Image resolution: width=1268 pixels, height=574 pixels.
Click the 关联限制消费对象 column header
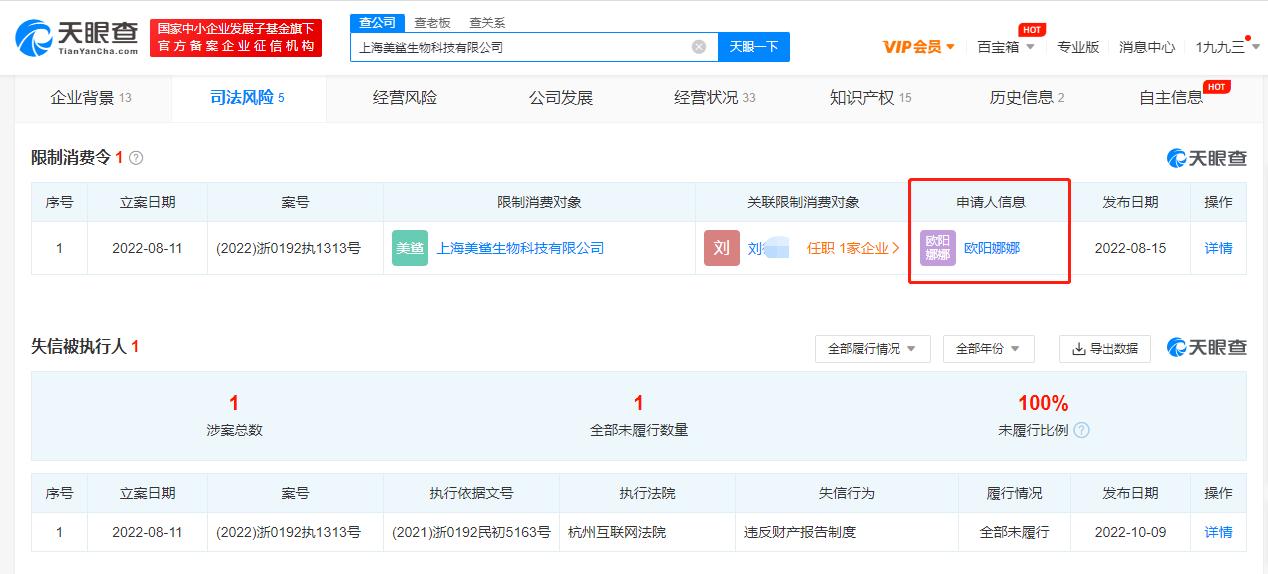(803, 202)
